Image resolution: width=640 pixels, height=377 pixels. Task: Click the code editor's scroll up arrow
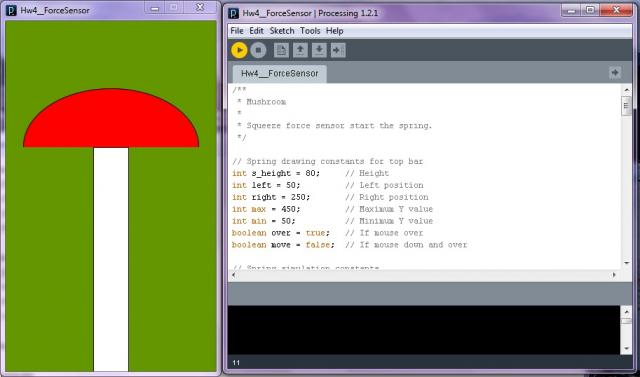(x=627, y=89)
